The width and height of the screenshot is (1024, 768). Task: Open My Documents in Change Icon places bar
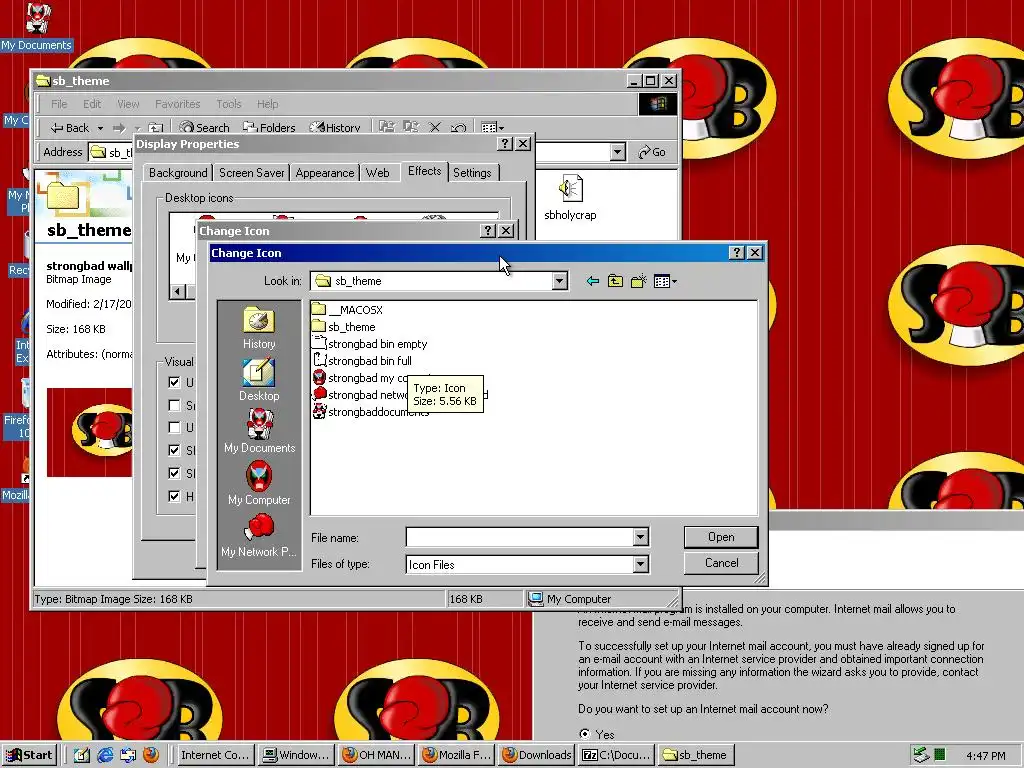tap(259, 432)
